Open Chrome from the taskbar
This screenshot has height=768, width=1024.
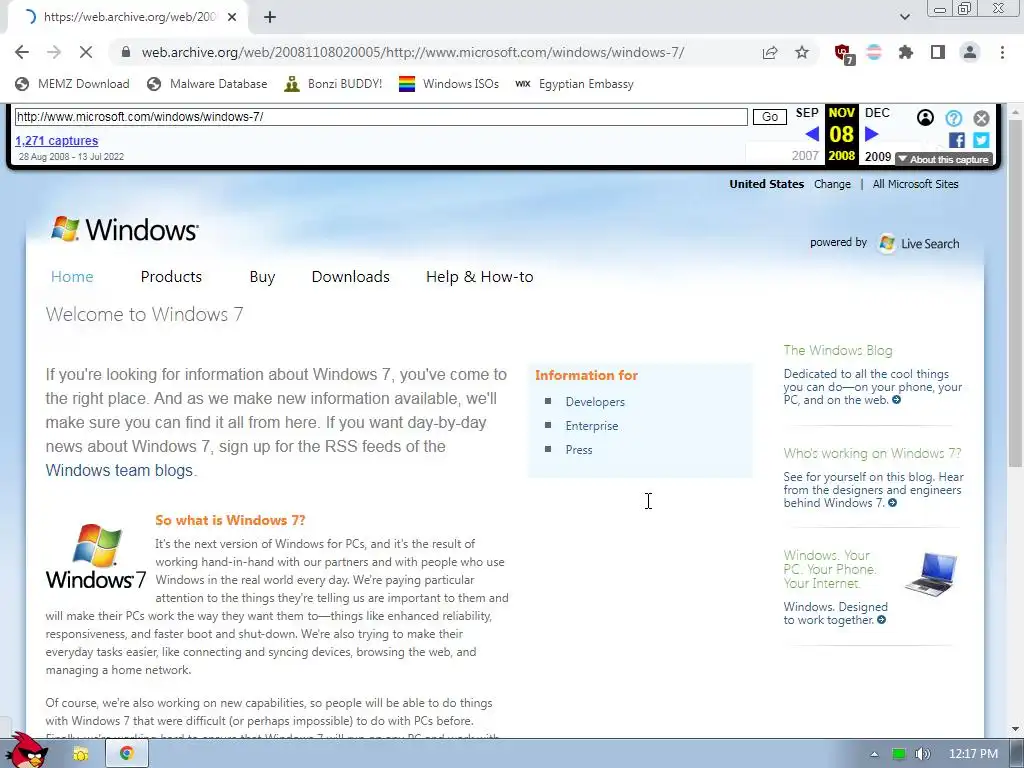coord(127,754)
